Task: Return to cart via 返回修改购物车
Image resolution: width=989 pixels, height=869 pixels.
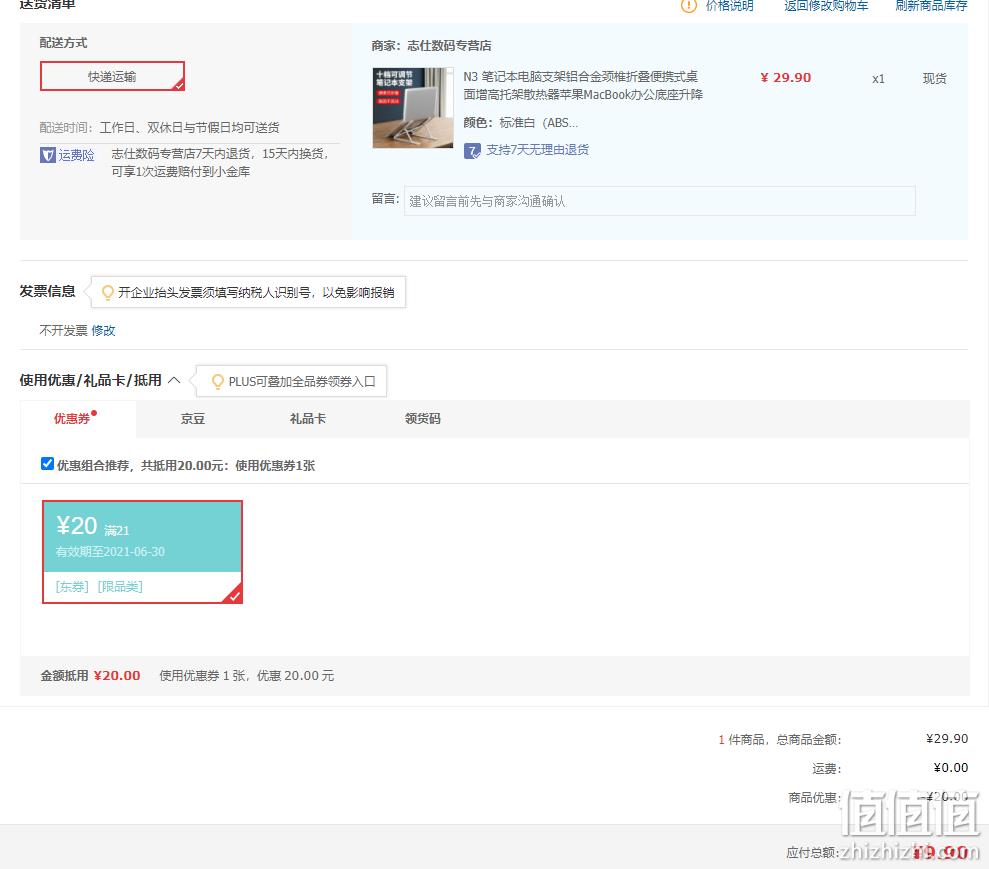Action: click(x=826, y=6)
